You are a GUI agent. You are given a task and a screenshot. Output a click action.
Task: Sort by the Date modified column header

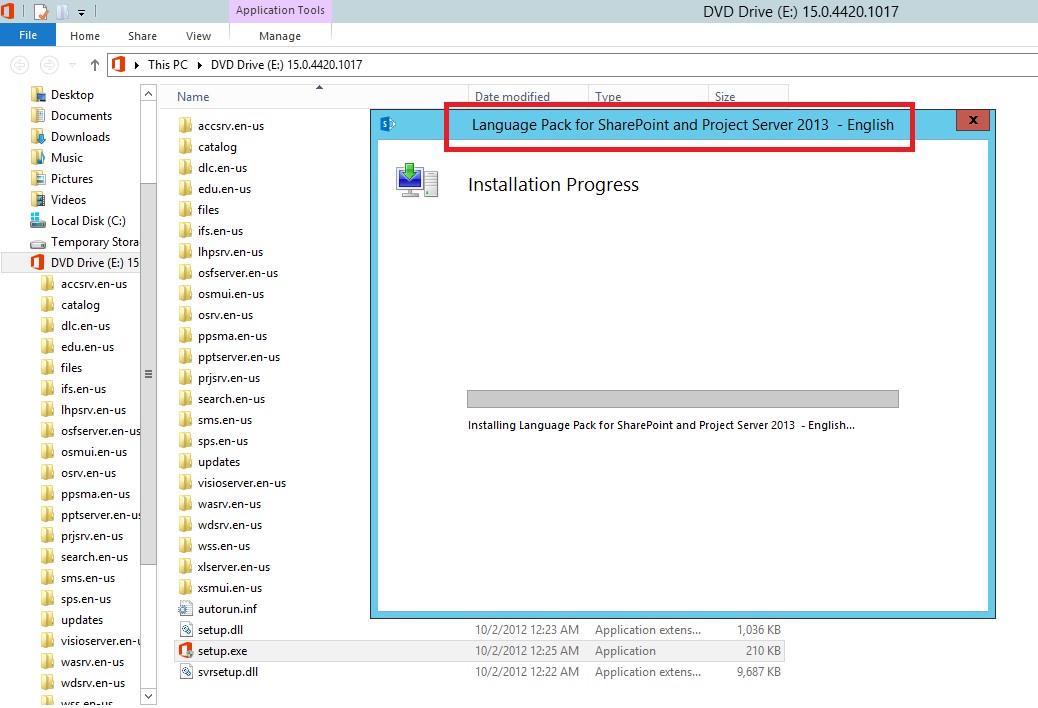(528, 97)
